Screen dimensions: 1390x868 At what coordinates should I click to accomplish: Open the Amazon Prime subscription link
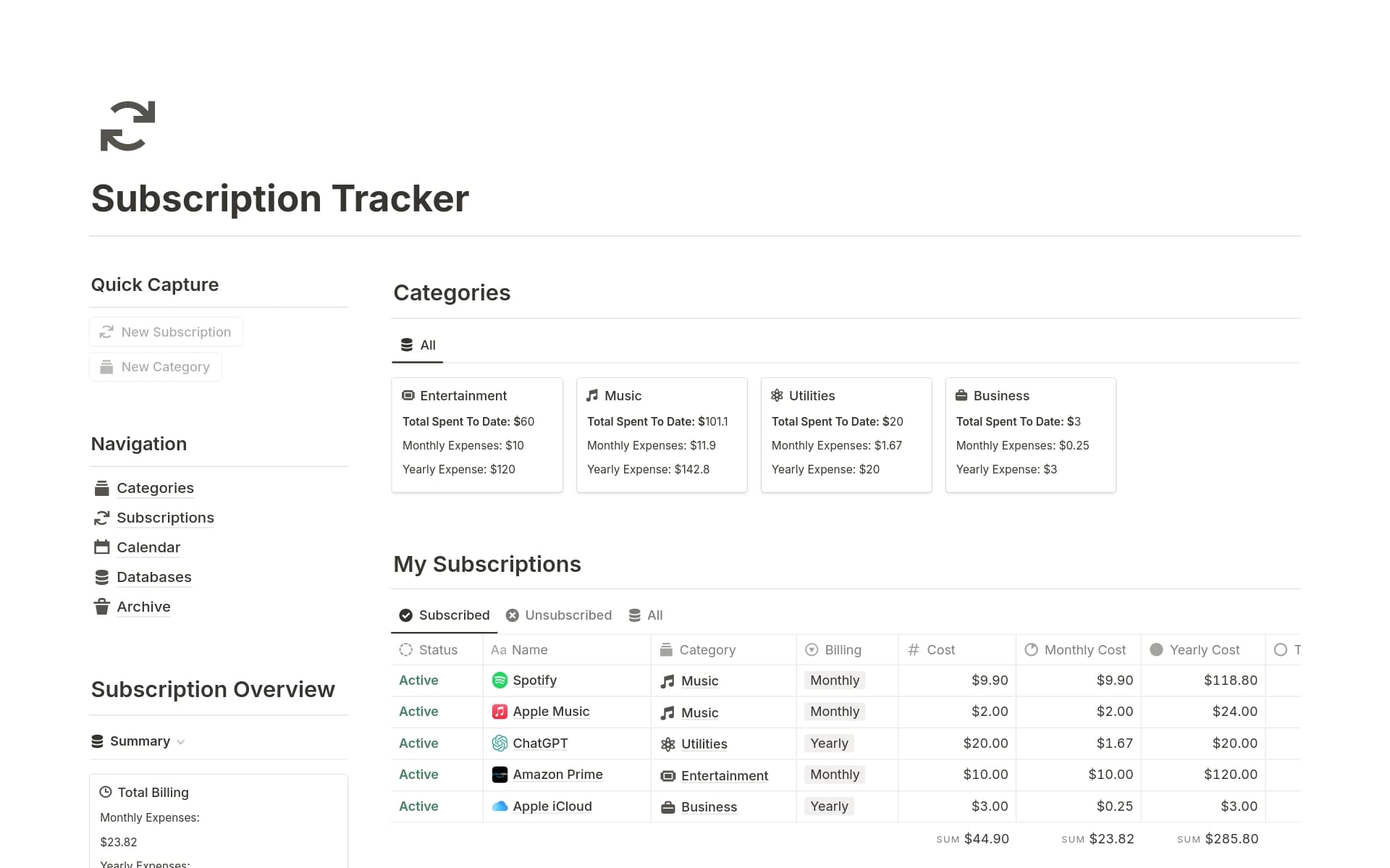pyautogui.click(x=557, y=775)
